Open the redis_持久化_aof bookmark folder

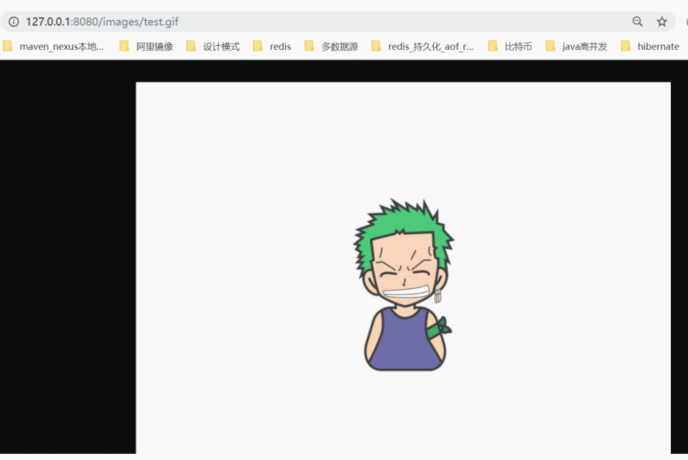423,46
